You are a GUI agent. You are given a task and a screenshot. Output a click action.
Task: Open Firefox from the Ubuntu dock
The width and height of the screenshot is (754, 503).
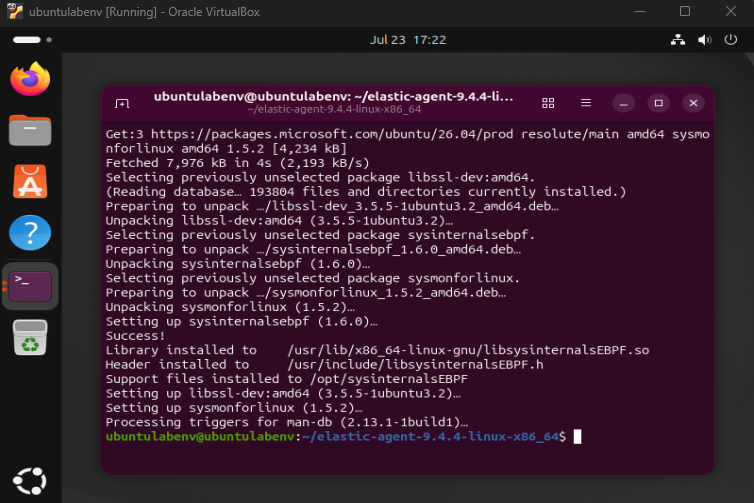pos(30,79)
